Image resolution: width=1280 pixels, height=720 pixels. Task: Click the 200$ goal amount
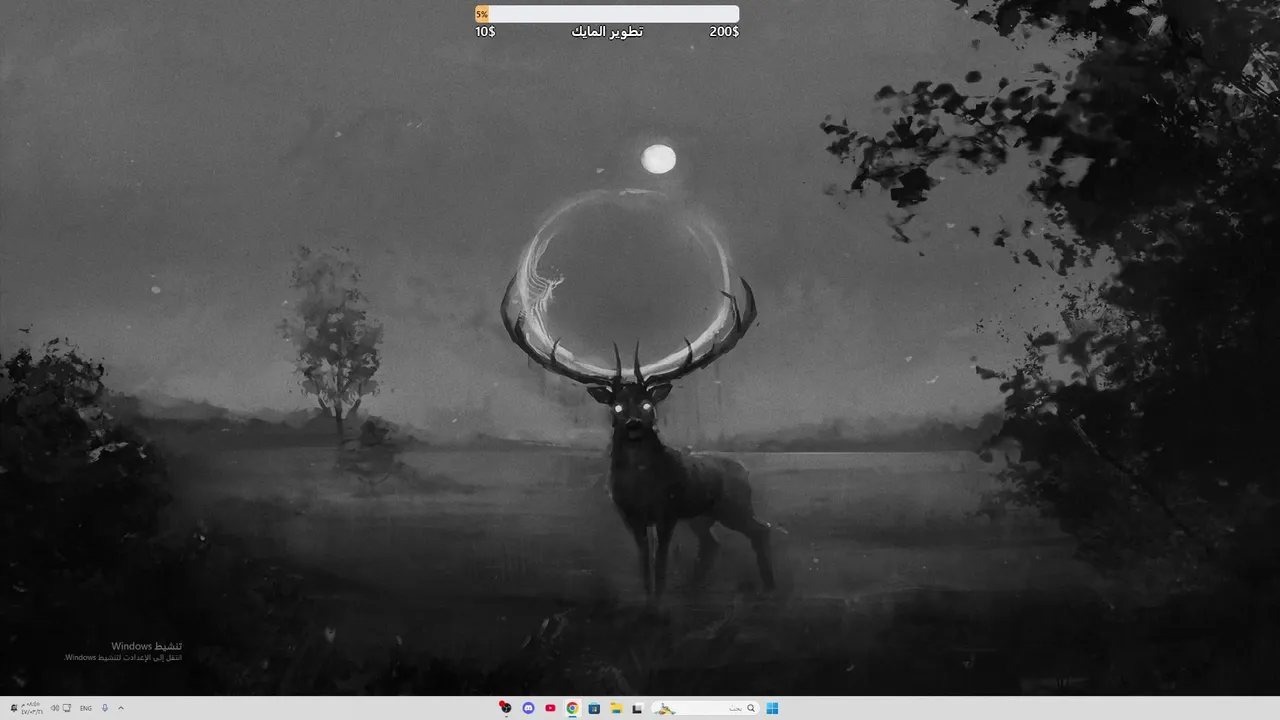pos(724,32)
